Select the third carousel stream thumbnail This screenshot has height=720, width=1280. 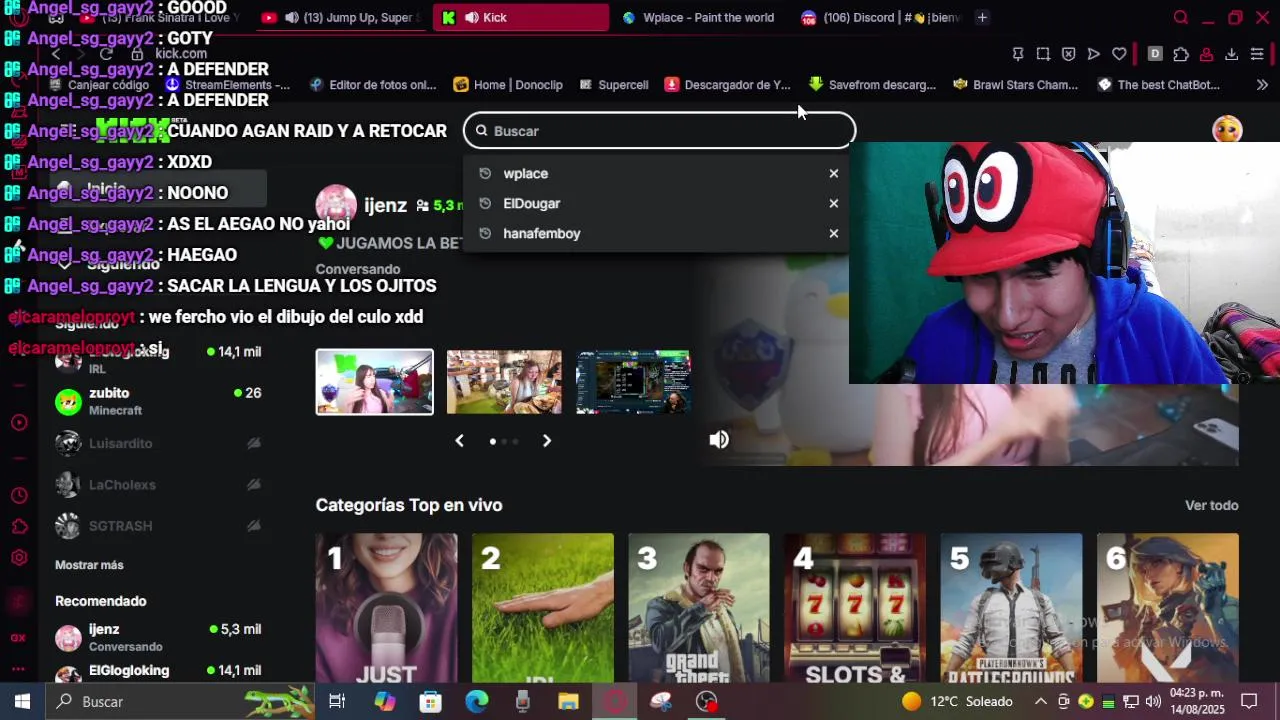pyautogui.click(x=633, y=382)
